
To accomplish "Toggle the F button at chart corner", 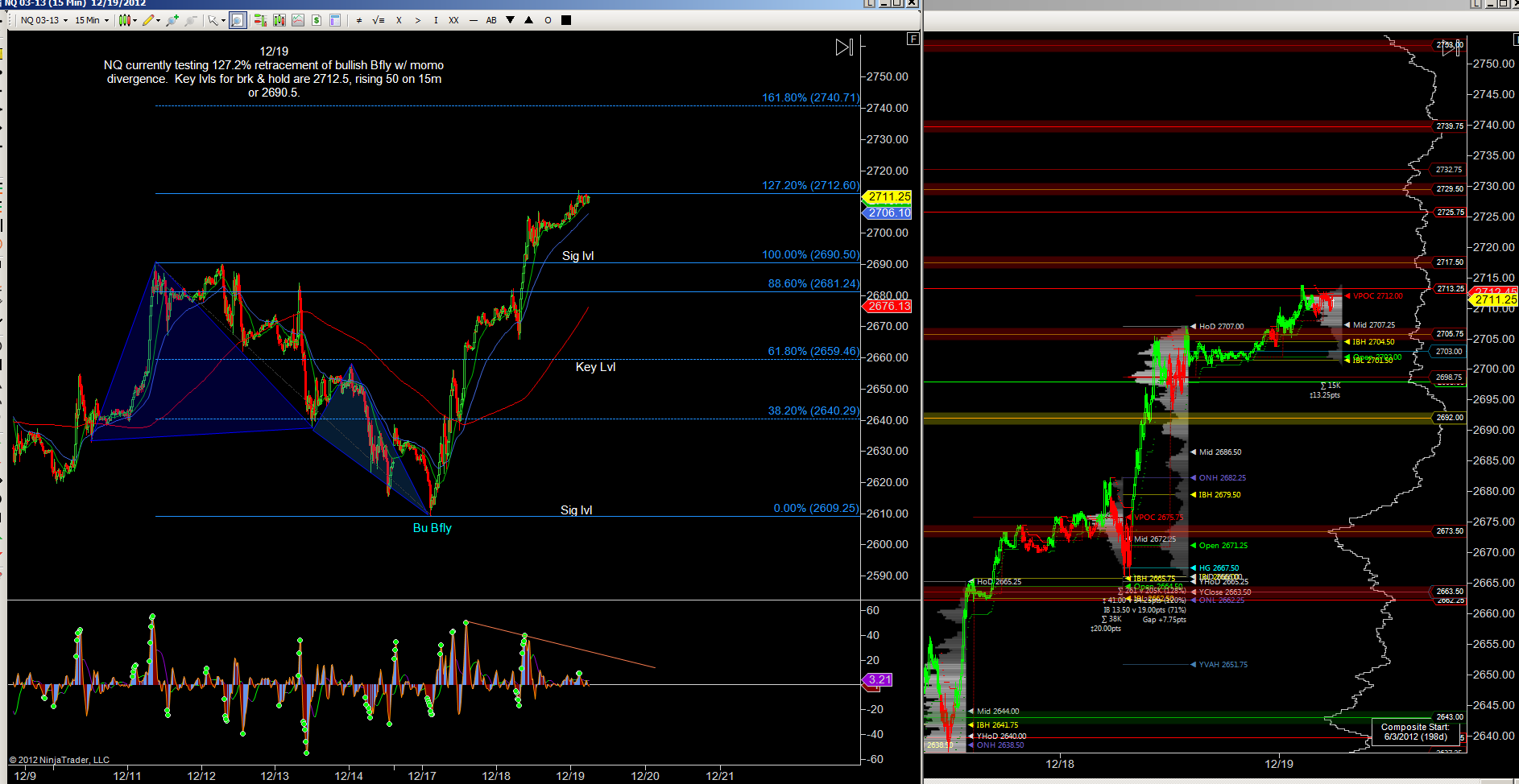I will pos(913,39).
